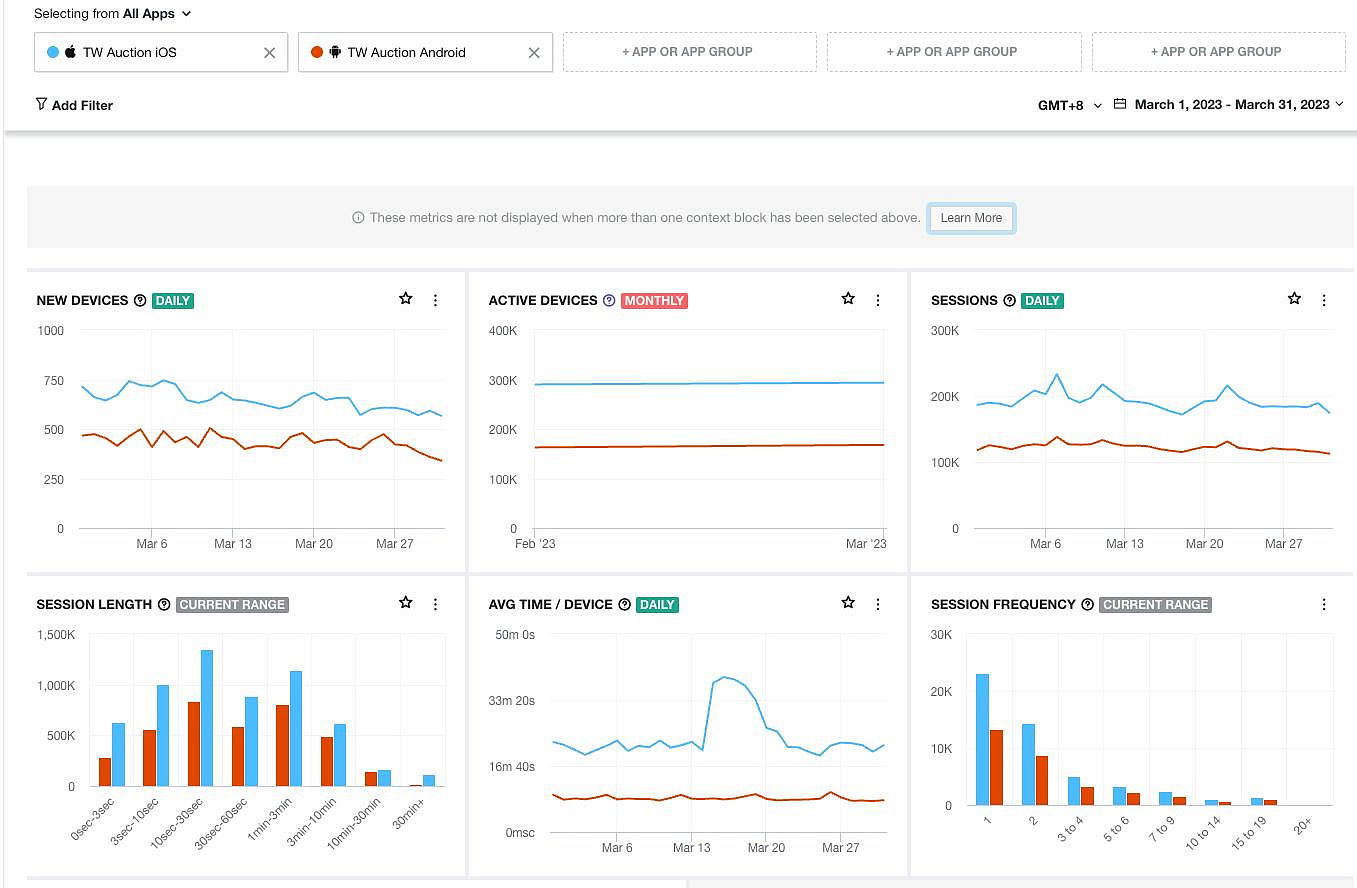Open the March 1 - March 31, 2023 date range picker
Screen dimensions: 1357x888
[x=1231, y=104]
